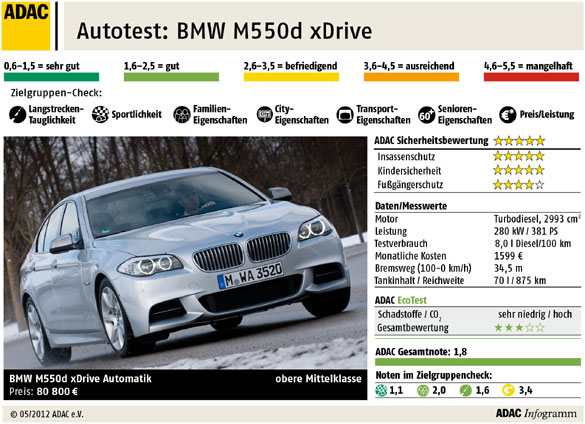585x424 pixels.
Task: Click the green family icon beside 2,0
Action: [423, 390]
